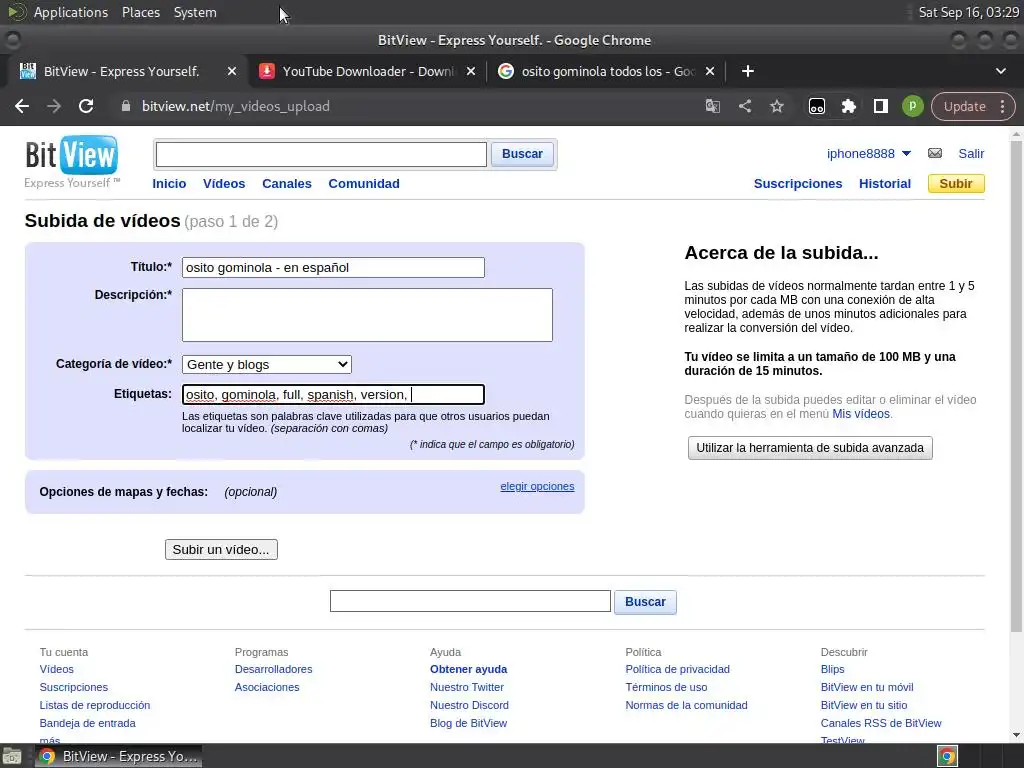Screen dimensions: 1024x768
Task: Toggle the Chrome side panel icon
Action: click(880, 106)
